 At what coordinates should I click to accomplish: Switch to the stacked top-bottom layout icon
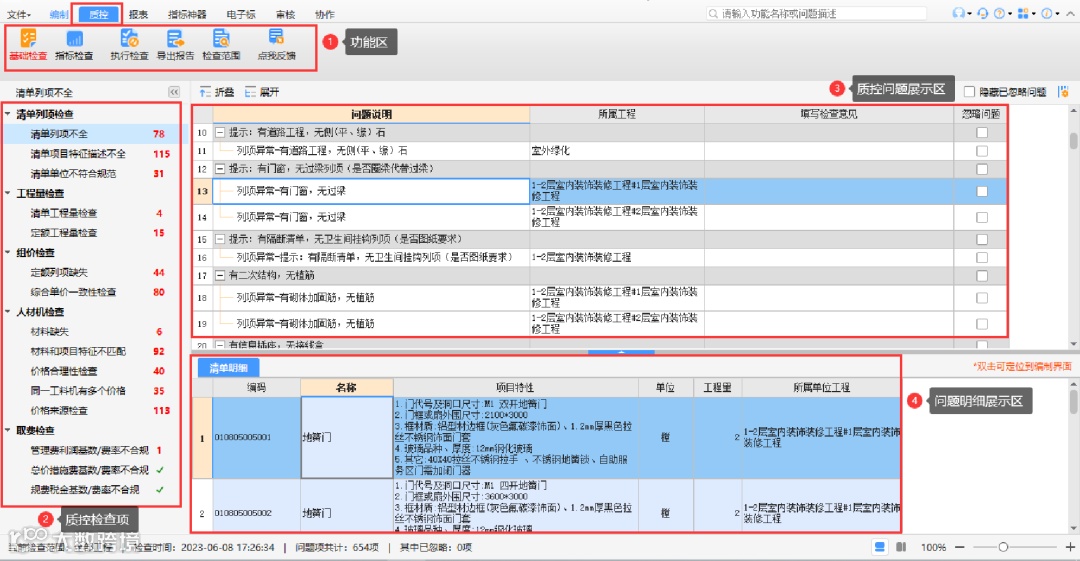[x=880, y=547]
